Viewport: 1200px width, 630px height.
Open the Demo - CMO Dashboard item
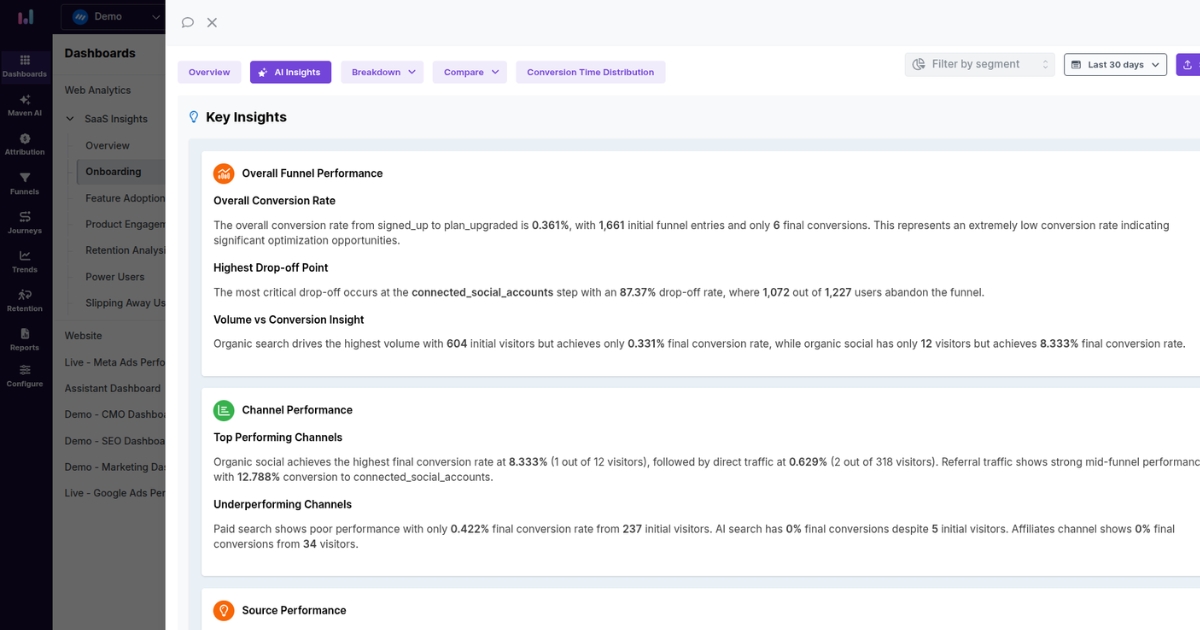click(115, 415)
